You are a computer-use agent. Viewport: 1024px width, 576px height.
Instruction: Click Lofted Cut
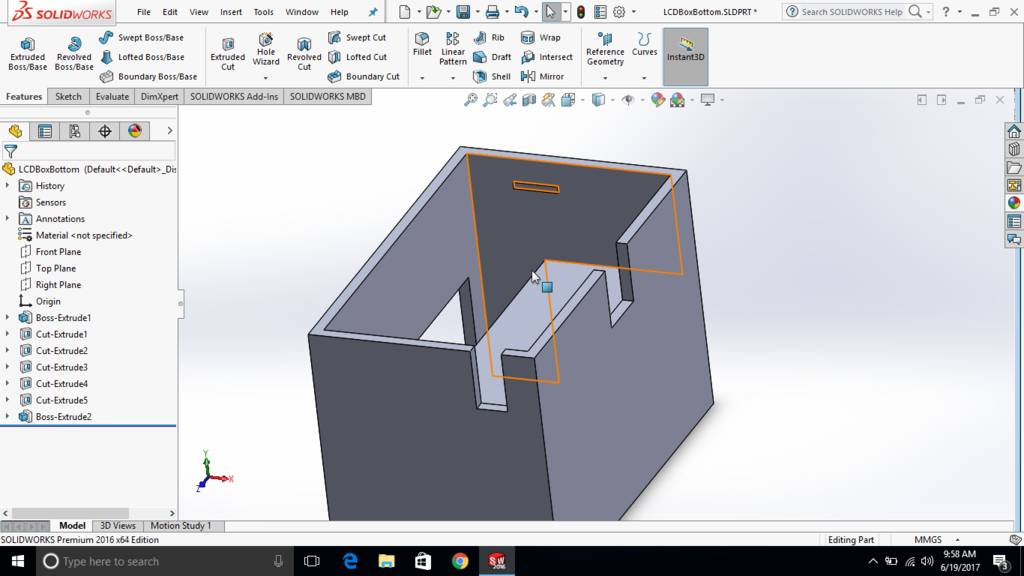tap(357, 57)
